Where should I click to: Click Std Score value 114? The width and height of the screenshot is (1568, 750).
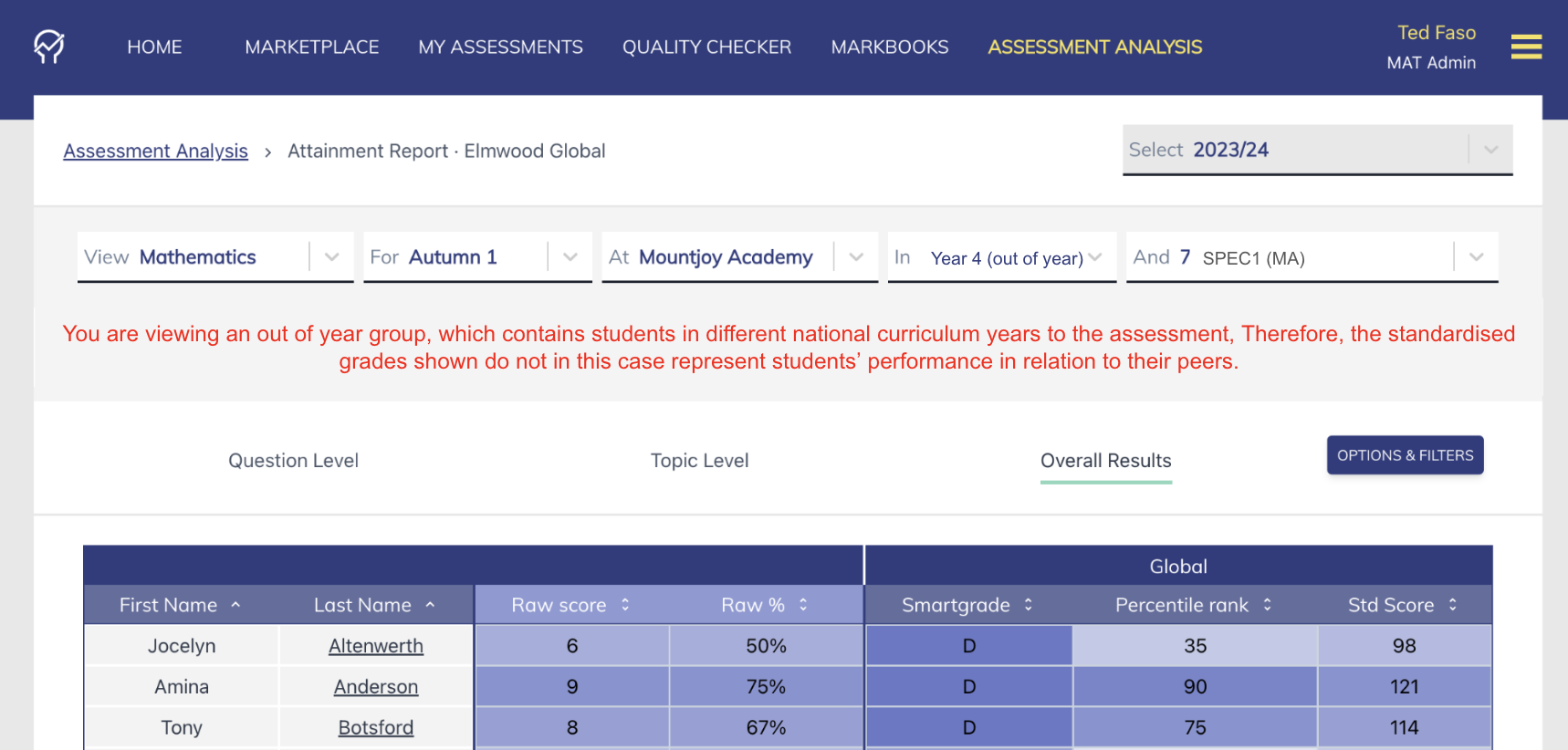(x=1405, y=728)
